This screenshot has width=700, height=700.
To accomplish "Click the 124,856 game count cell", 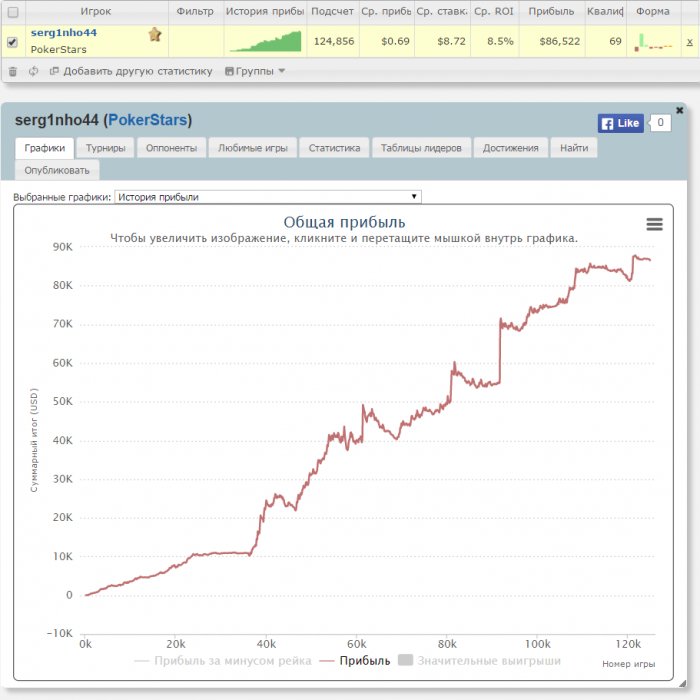I will click(333, 42).
